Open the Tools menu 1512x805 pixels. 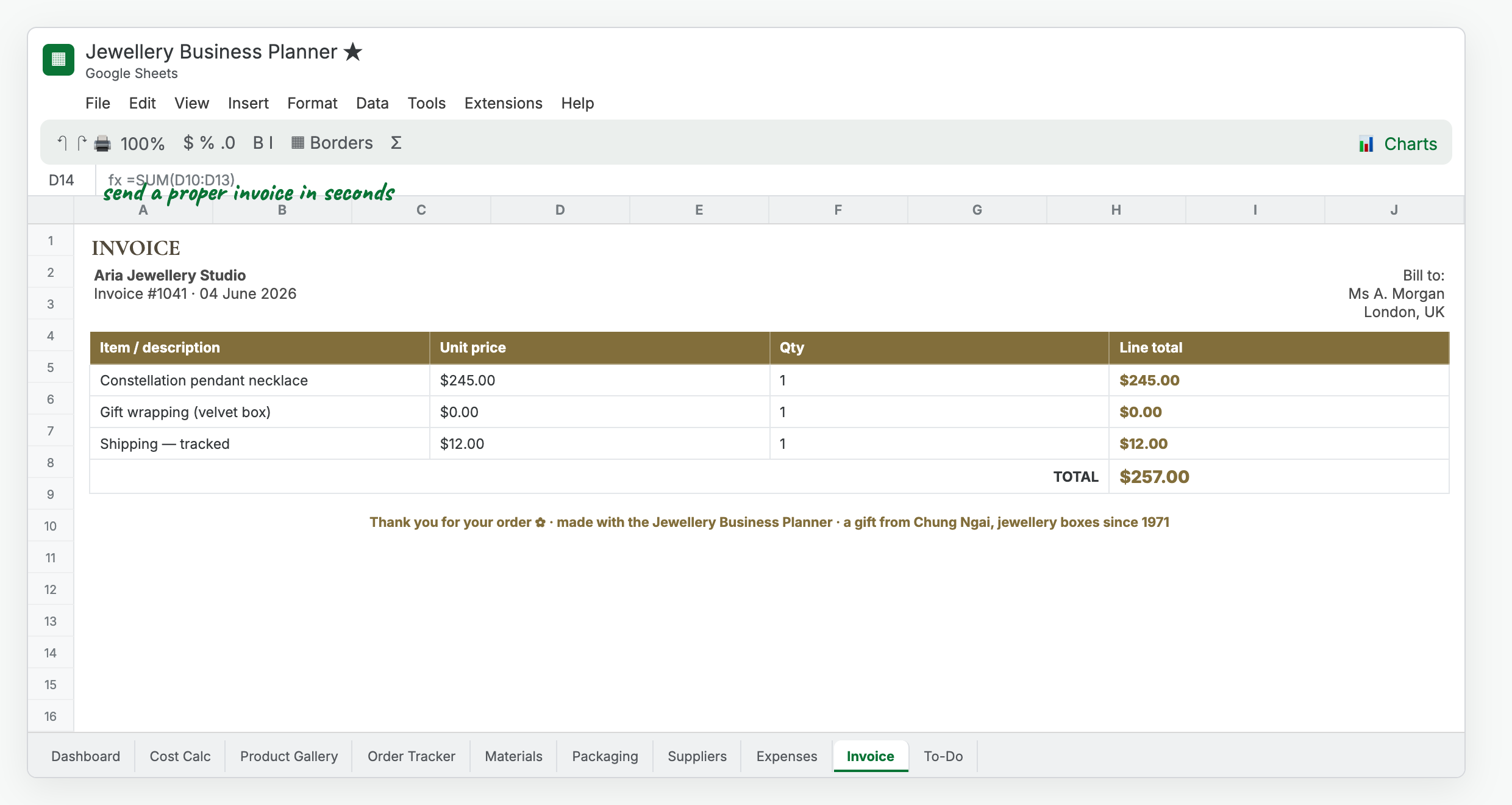(427, 103)
